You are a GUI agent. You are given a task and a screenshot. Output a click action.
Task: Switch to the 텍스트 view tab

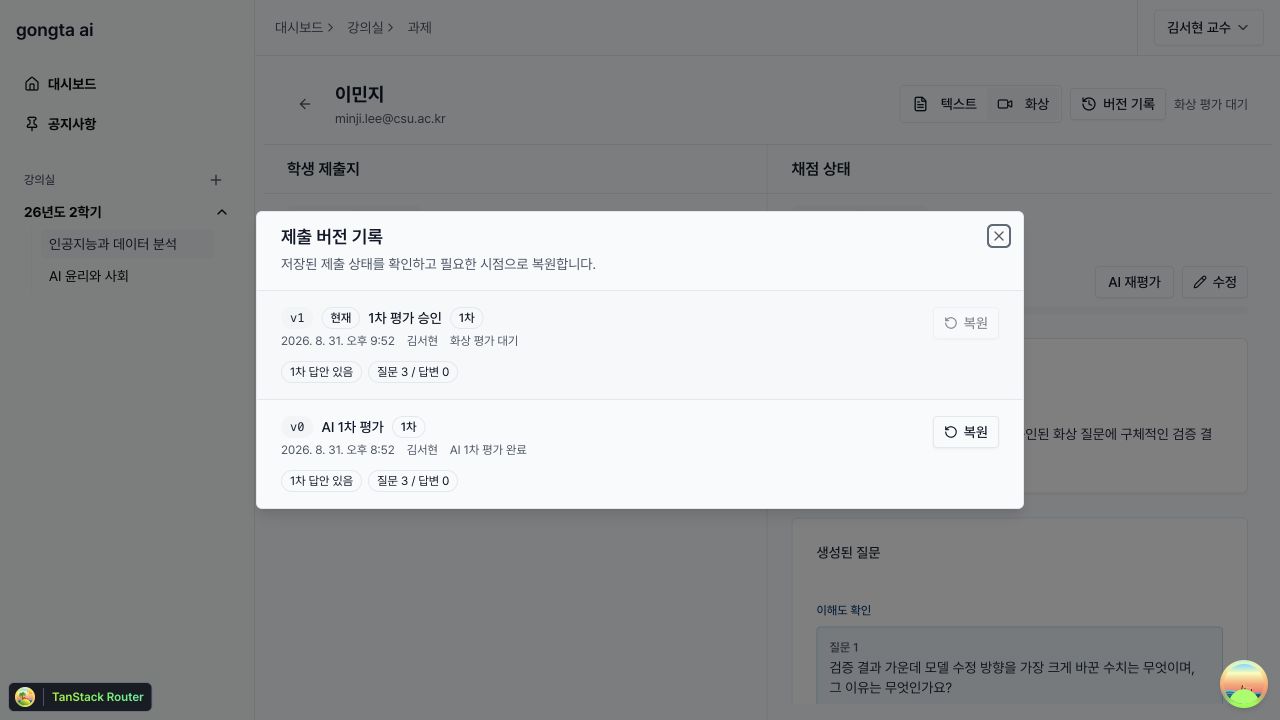[945, 104]
